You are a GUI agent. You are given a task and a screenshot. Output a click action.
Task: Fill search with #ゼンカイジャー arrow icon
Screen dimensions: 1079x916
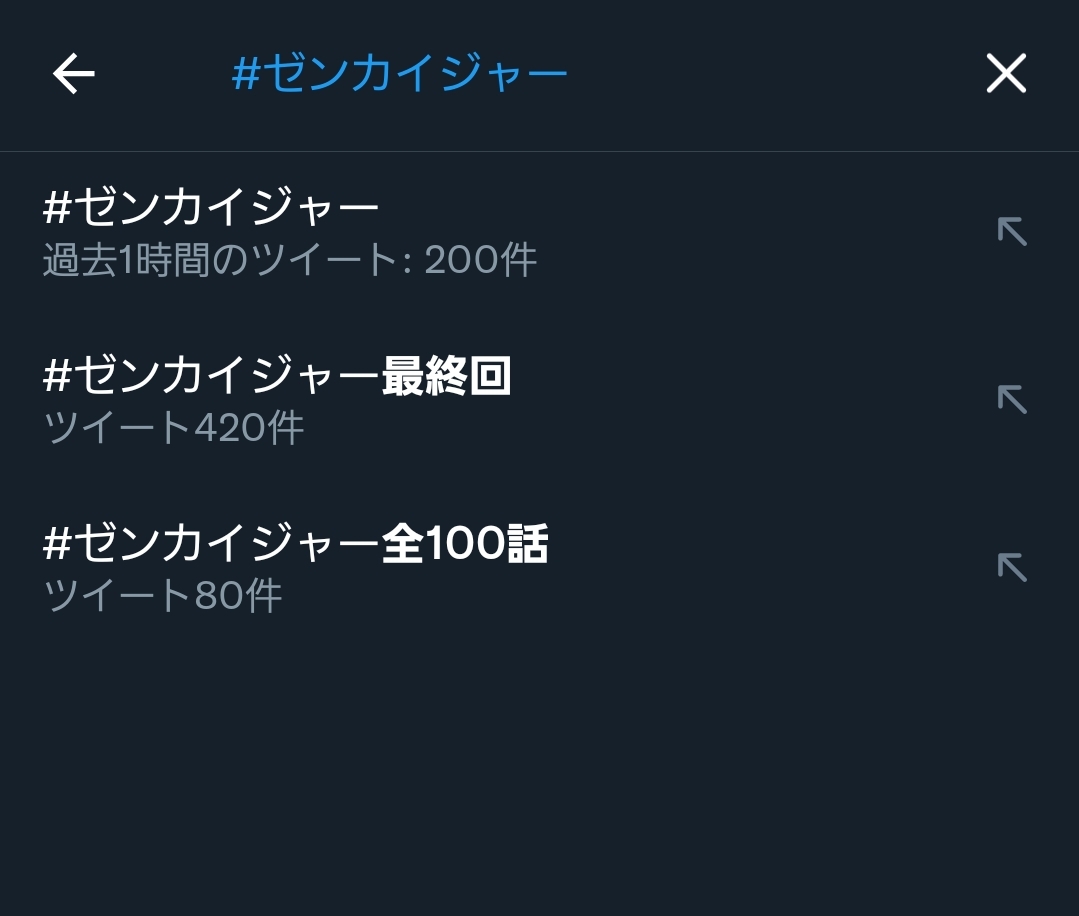coord(1012,232)
